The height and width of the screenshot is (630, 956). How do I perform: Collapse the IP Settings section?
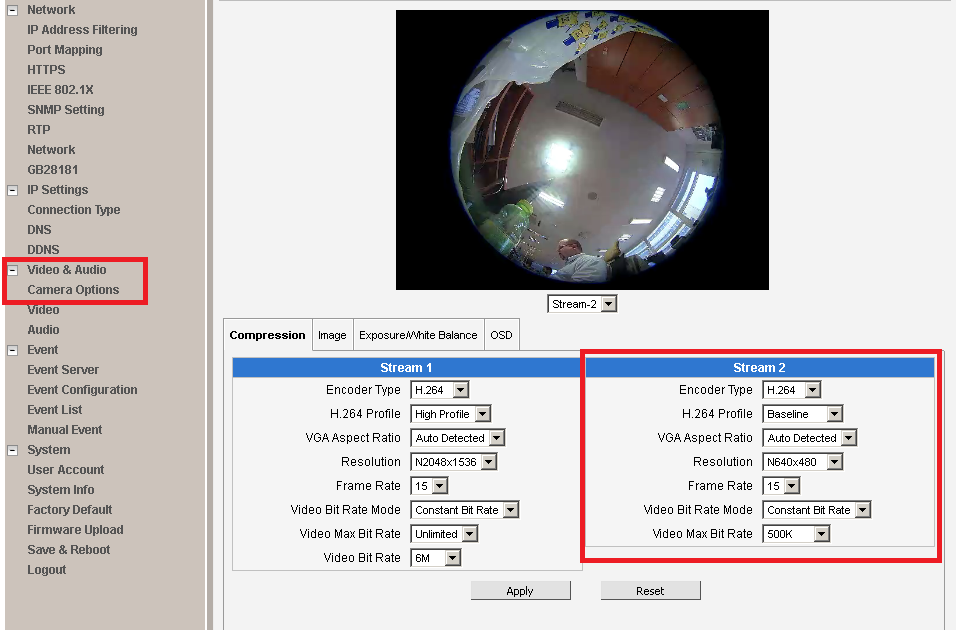click(12, 190)
